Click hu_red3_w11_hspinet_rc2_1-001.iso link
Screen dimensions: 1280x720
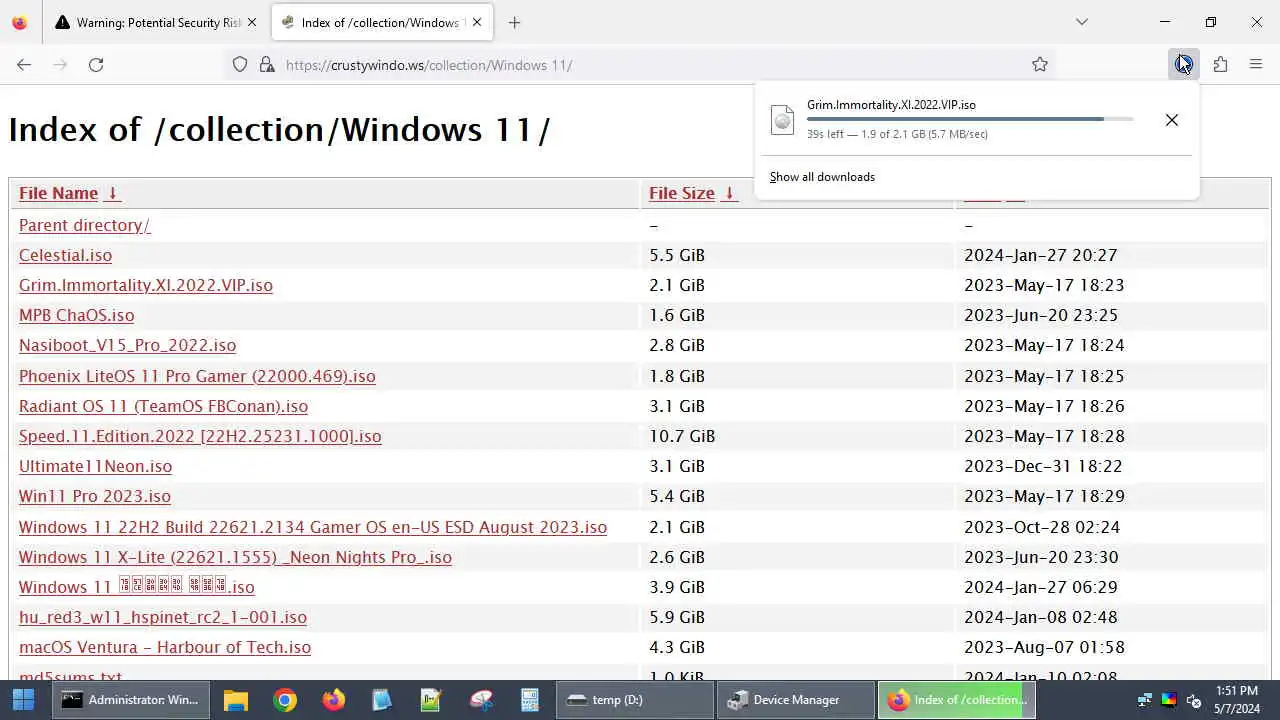point(163,617)
